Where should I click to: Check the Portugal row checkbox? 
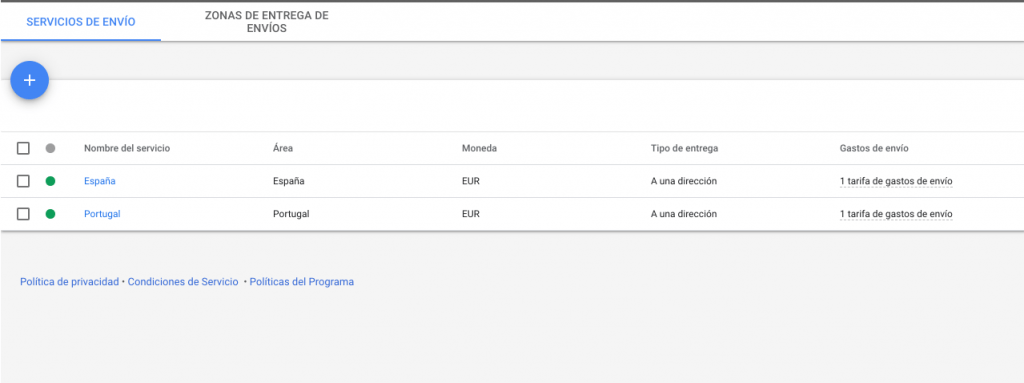point(24,214)
